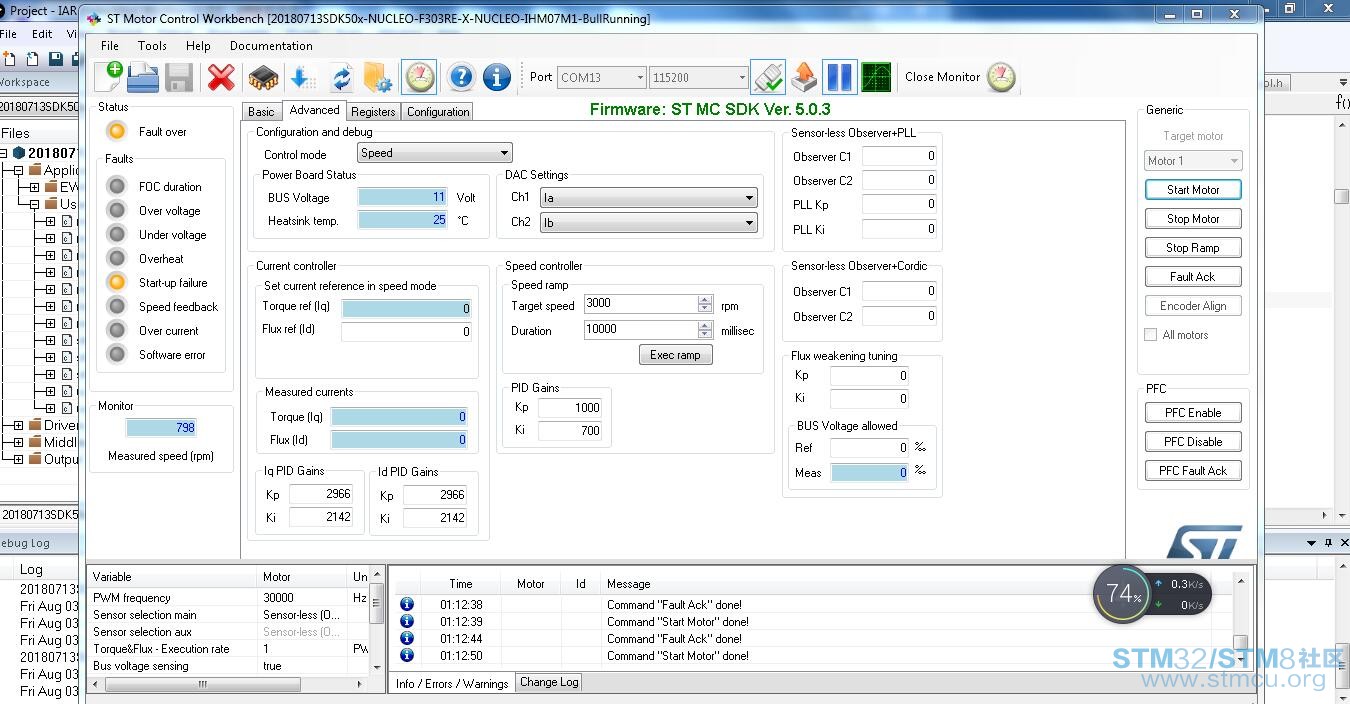Viewport: 1350px width, 704px height.
Task: Switch to the Change Log tab
Action: tap(549, 682)
